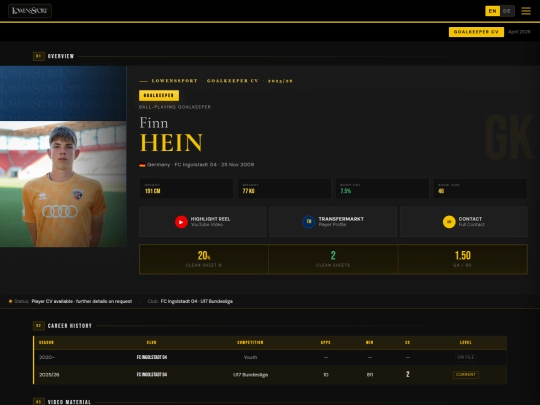Open the Highlight Reel YouTube video

pos(202,221)
